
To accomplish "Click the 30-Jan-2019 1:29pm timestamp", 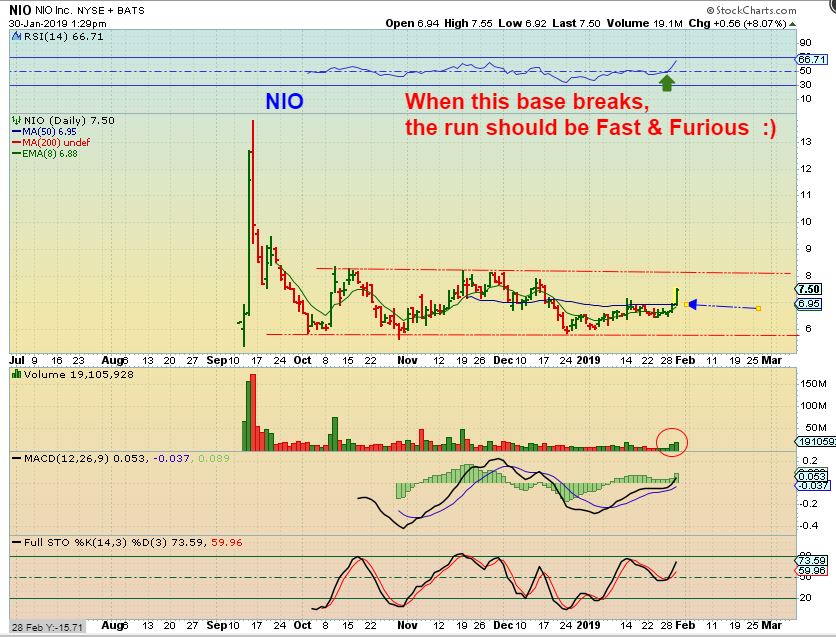I will tap(58, 23).
